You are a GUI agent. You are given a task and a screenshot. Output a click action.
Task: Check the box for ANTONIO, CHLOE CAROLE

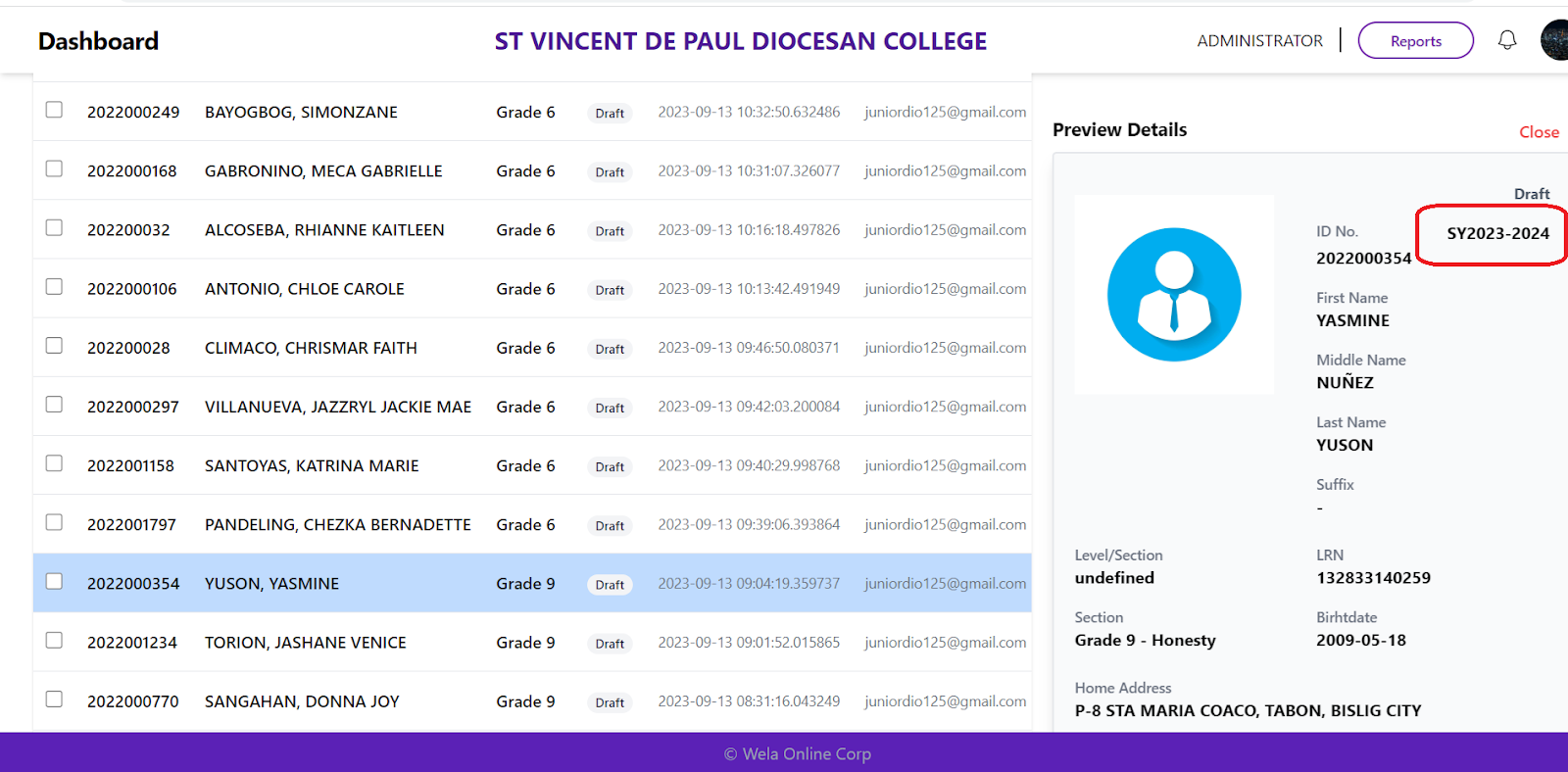pos(54,286)
